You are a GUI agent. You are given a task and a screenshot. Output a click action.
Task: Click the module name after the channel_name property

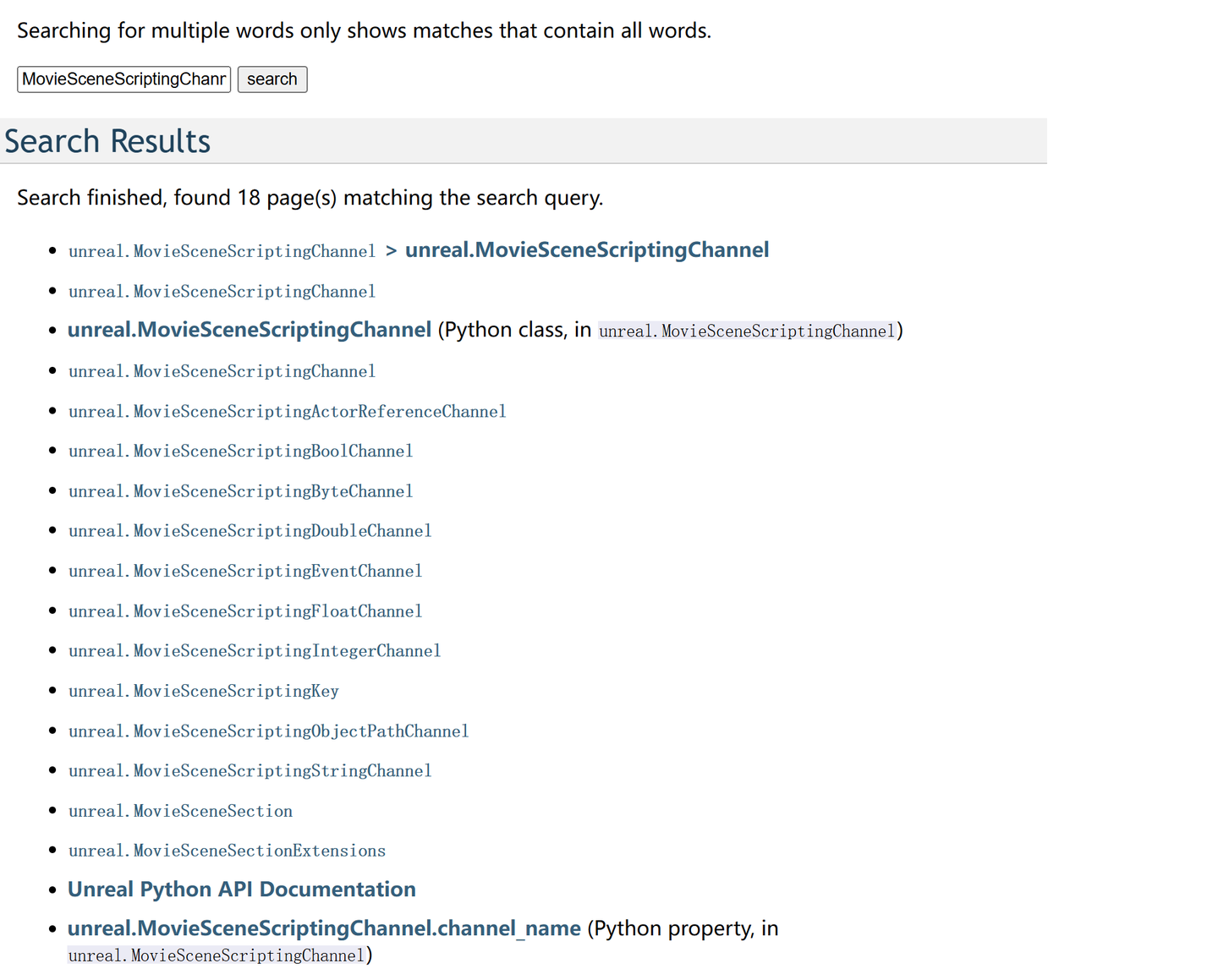(217, 955)
